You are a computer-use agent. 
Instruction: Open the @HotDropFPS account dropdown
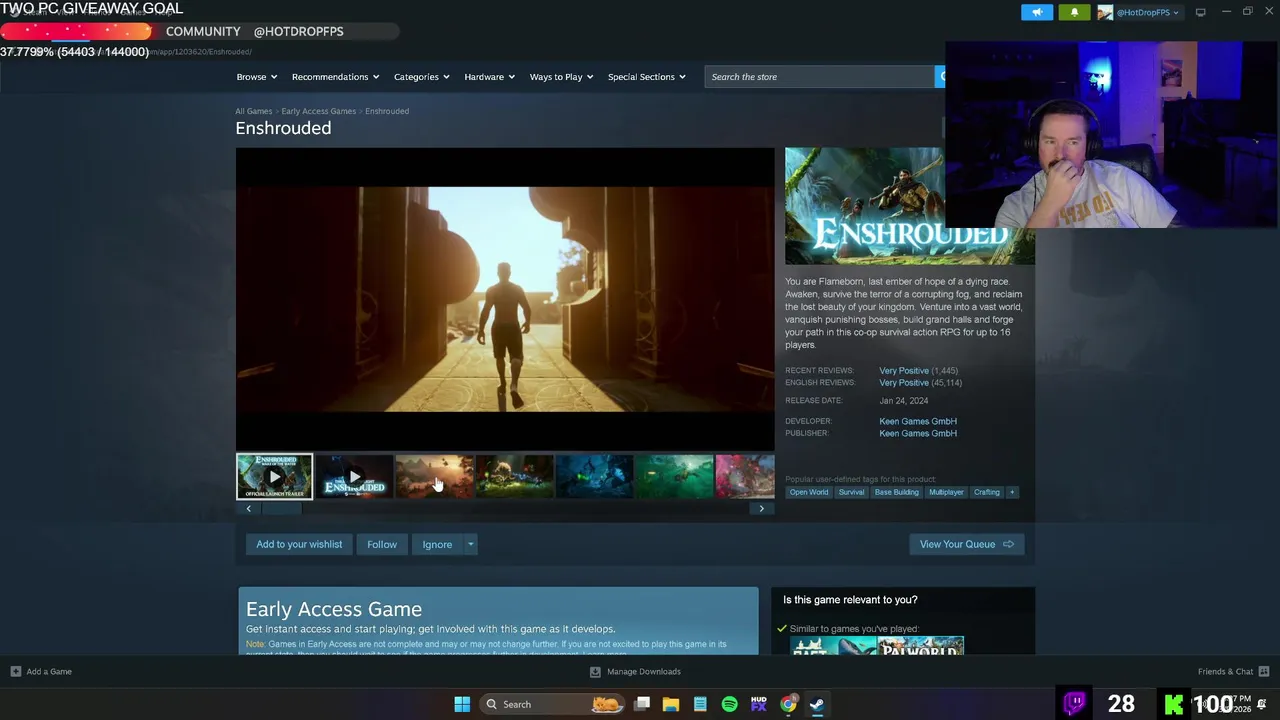tap(1148, 12)
